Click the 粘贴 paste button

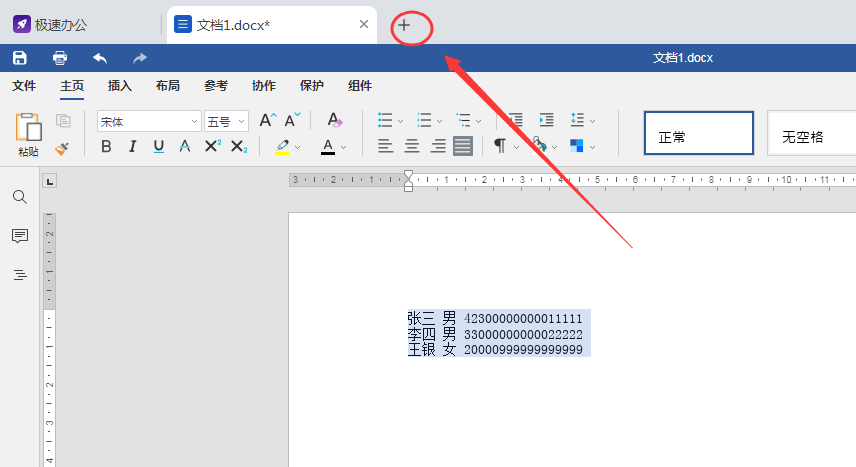[x=28, y=135]
